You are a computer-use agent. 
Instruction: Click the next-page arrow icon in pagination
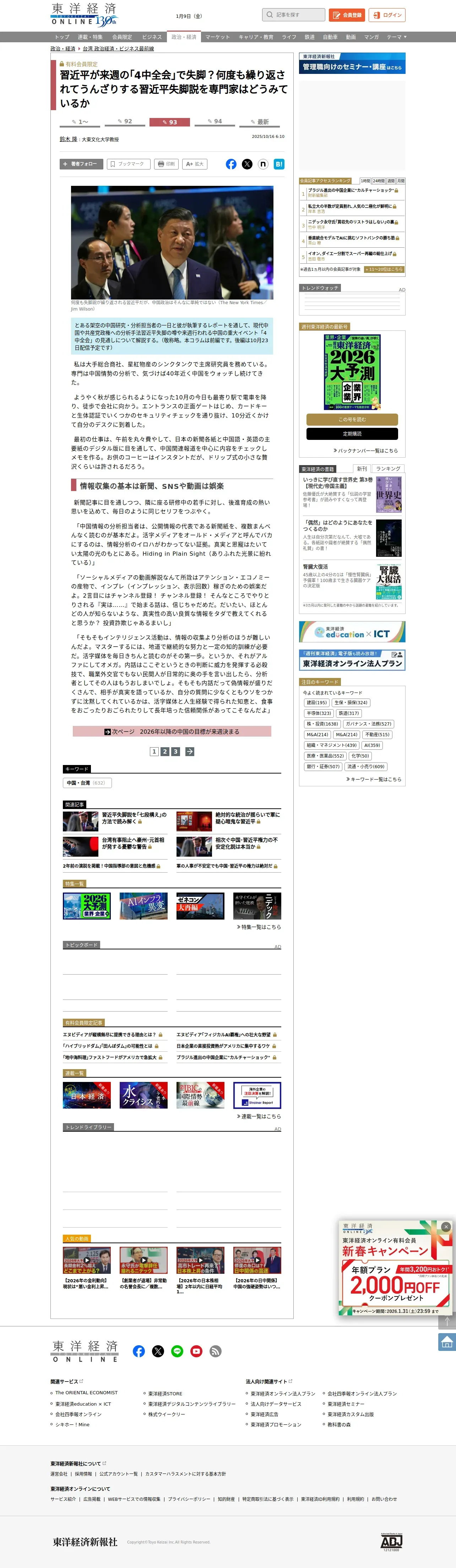click(190, 752)
